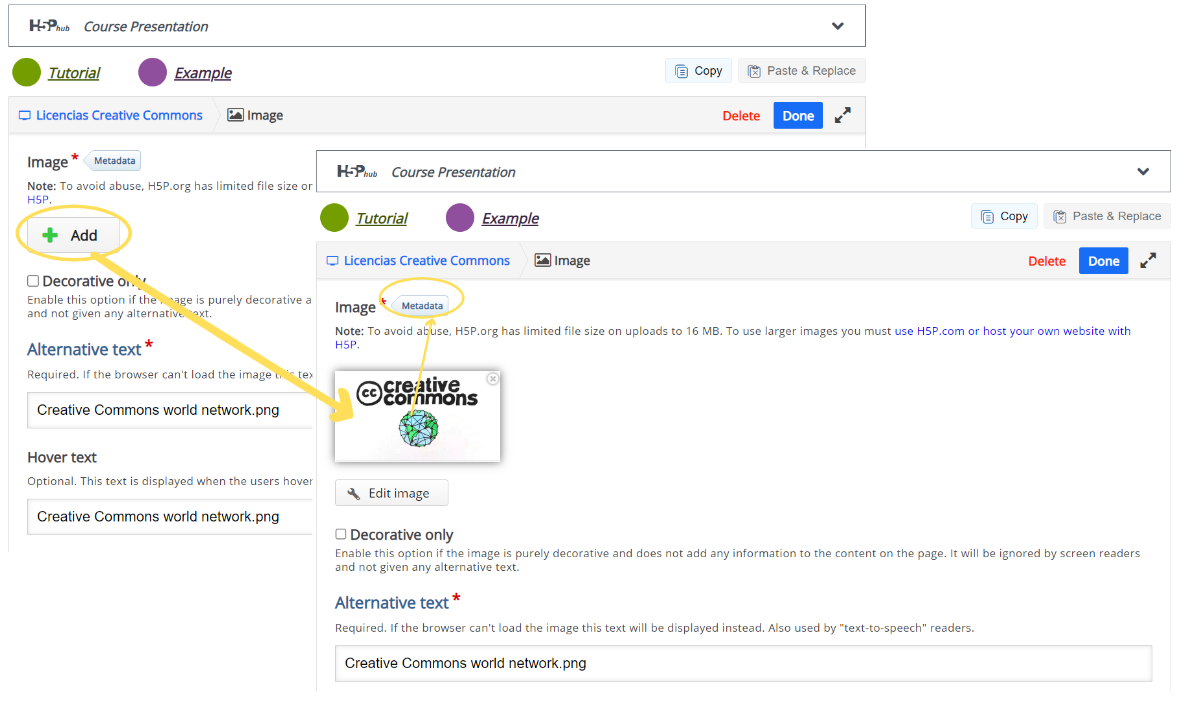Viewport: 1193px width, 701px height.
Task: Click Paste & Replace in back window
Action: (x=802, y=71)
